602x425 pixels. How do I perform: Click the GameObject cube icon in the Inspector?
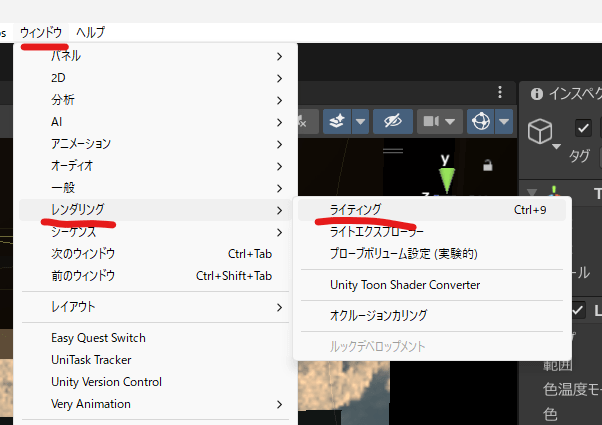[540, 131]
